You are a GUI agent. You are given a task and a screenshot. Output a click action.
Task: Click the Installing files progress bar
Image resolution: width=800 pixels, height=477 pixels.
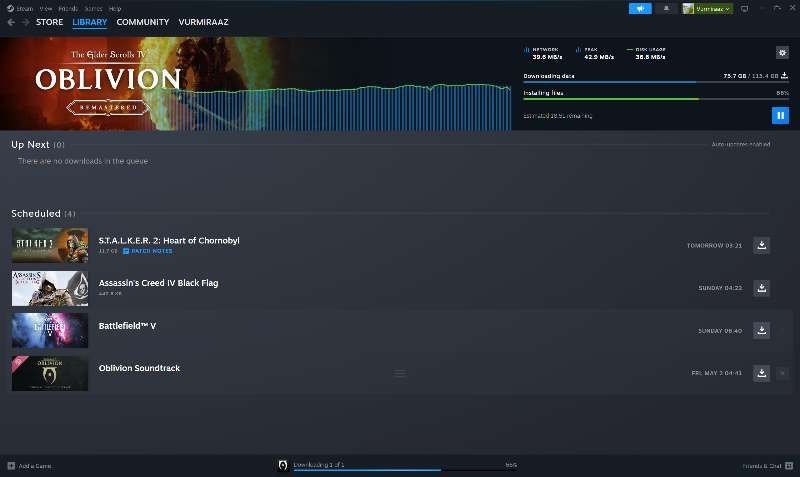pos(656,99)
